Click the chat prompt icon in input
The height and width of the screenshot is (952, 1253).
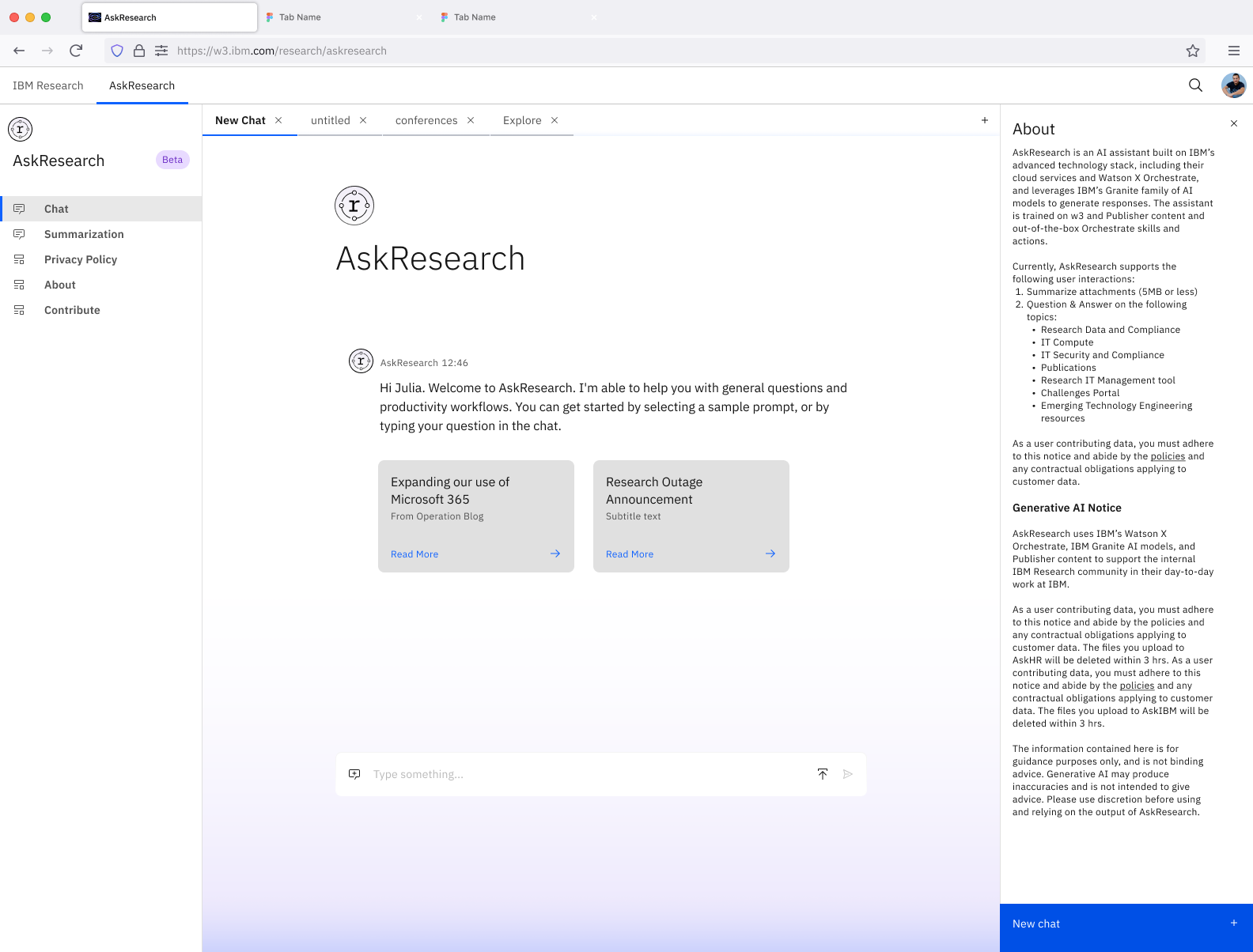[355, 774]
